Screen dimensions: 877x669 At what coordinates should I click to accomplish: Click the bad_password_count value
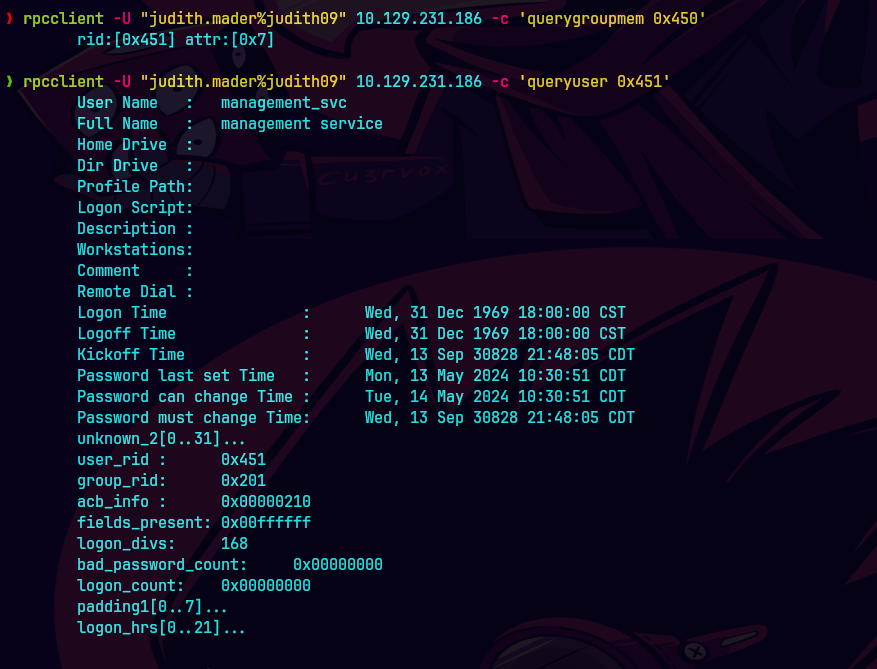click(x=338, y=565)
